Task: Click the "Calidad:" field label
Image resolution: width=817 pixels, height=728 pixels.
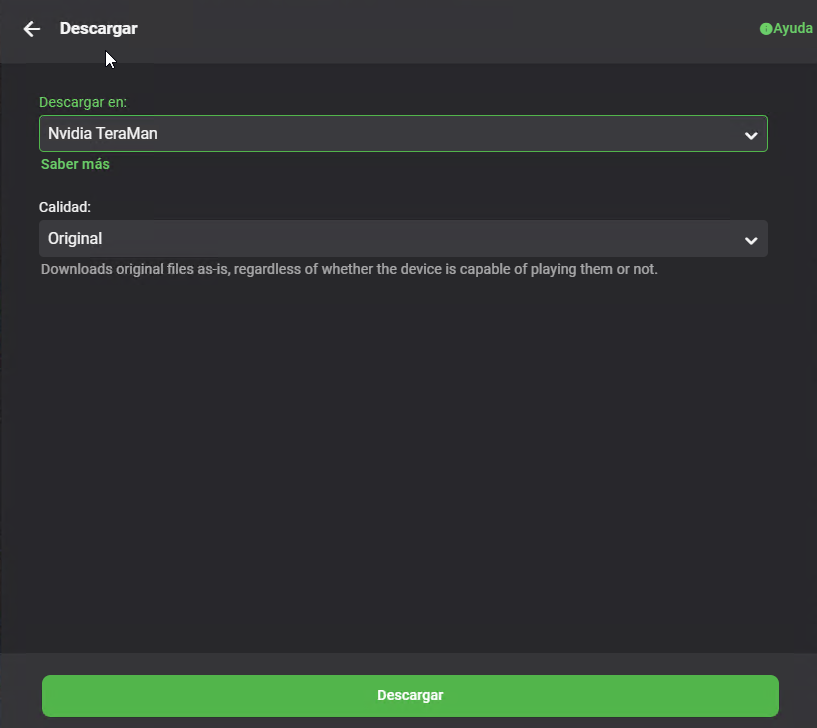Action: point(65,207)
